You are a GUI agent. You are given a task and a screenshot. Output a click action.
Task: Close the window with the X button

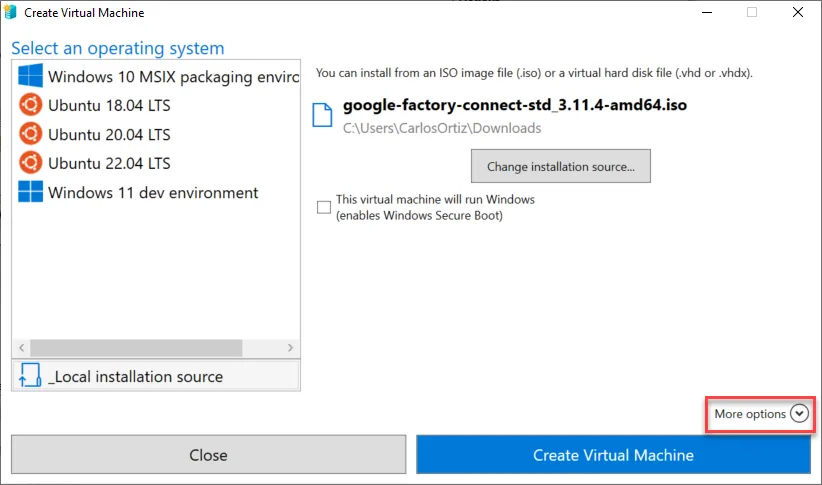(797, 12)
